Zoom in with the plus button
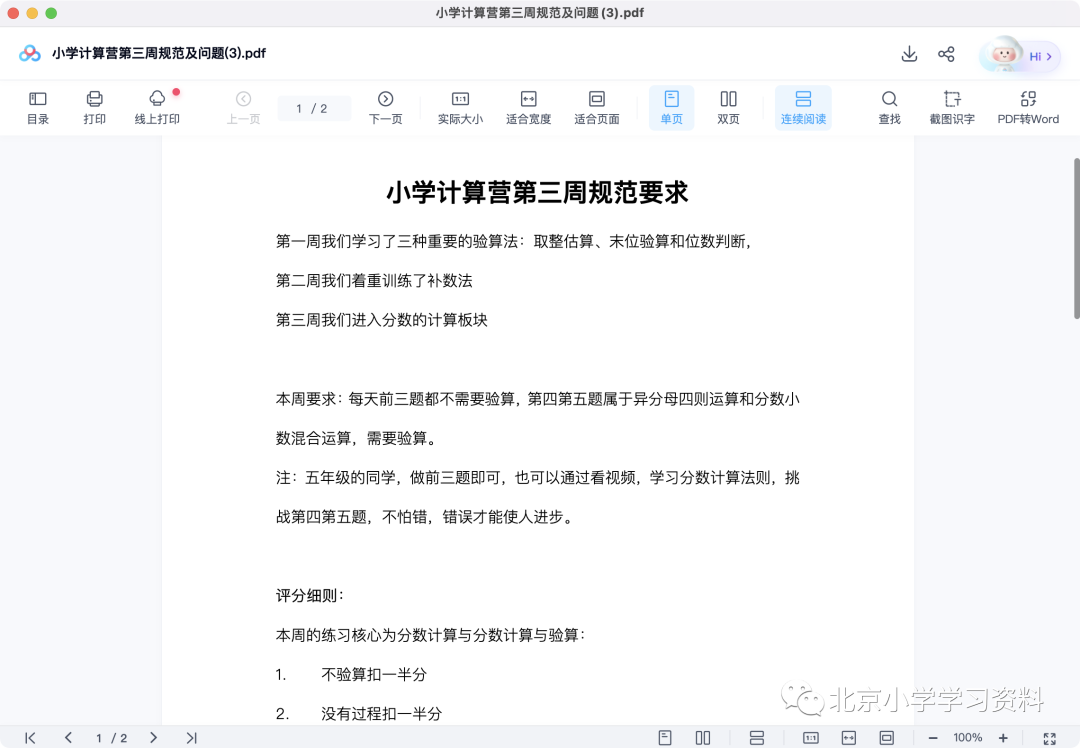1080x748 pixels. [x=1003, y=738]
